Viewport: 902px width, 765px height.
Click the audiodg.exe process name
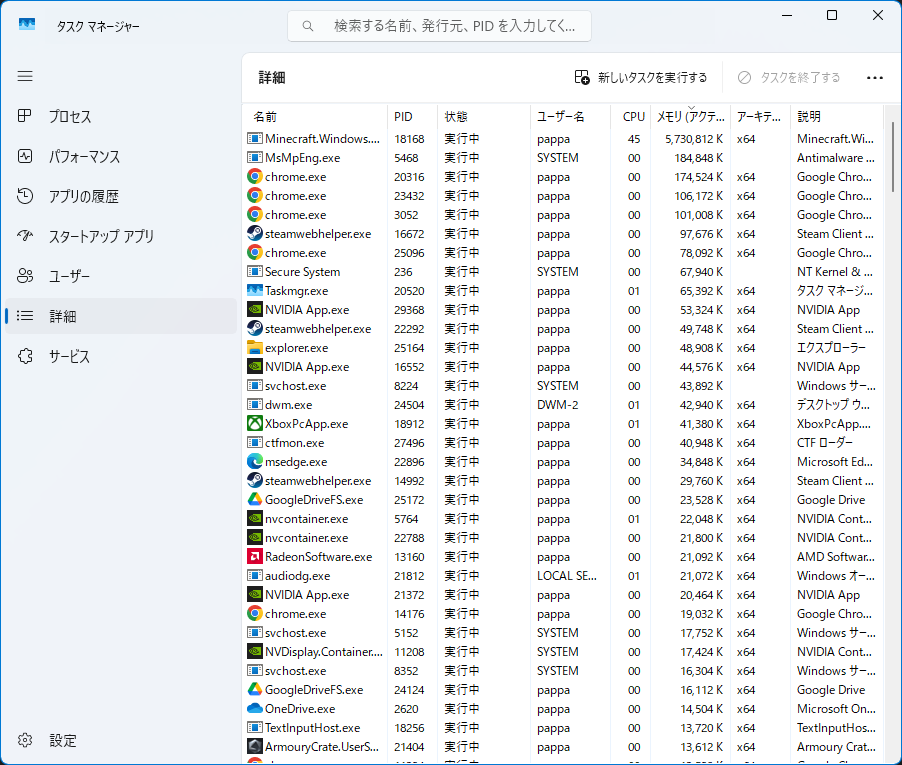[x=297, y=575]
